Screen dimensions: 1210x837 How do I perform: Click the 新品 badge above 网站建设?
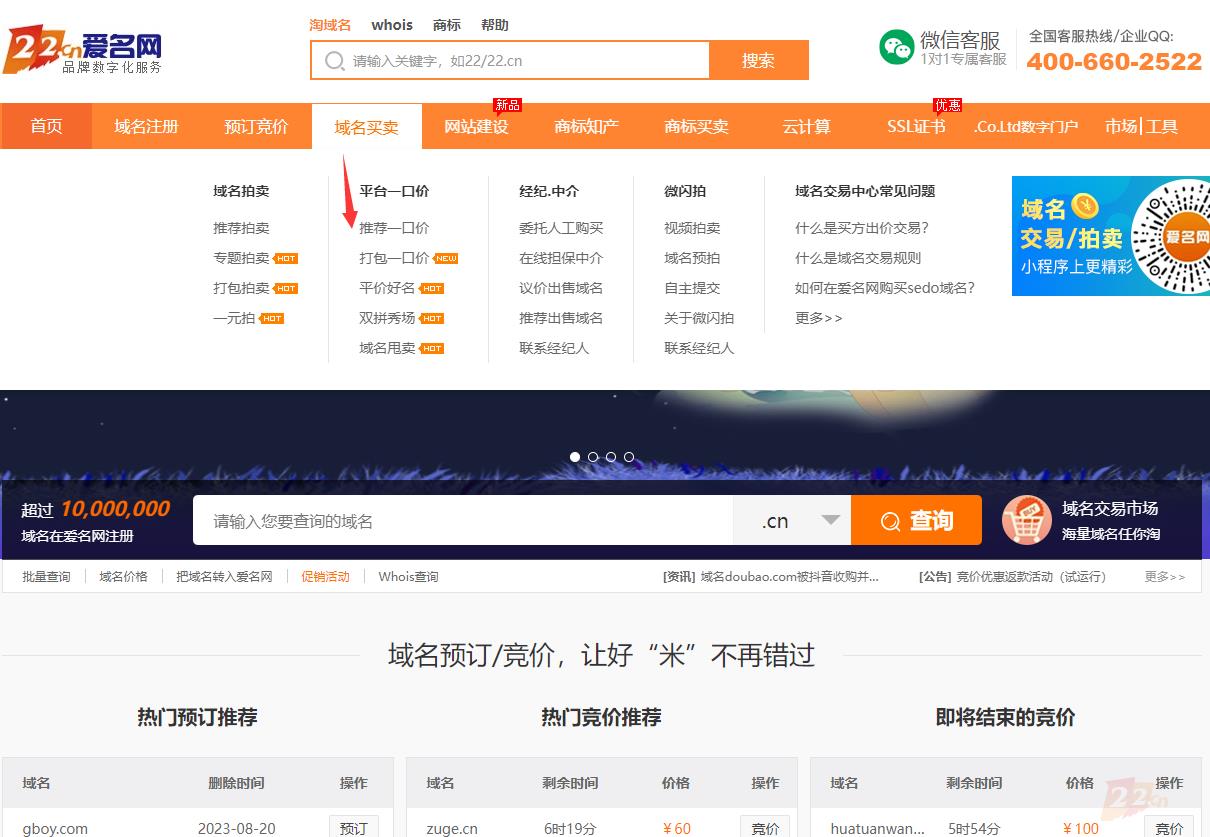click(508, 105)
